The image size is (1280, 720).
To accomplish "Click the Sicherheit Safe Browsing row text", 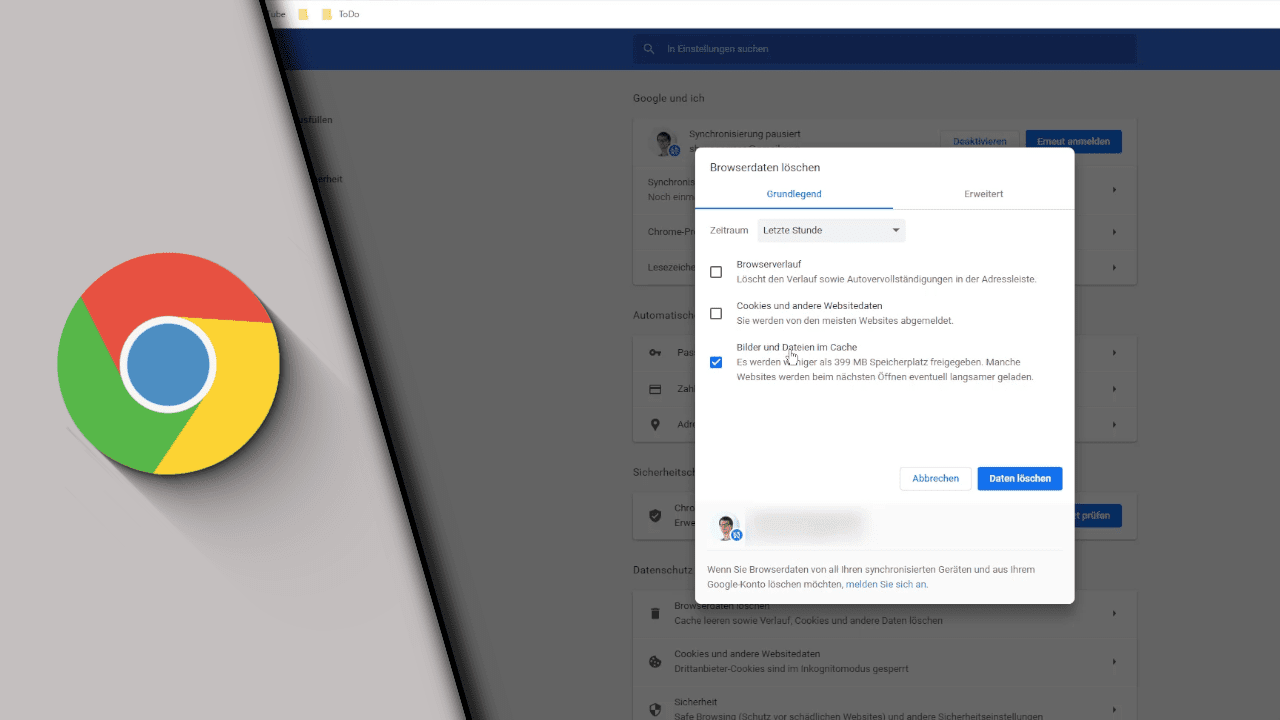I will click(858, 709).
